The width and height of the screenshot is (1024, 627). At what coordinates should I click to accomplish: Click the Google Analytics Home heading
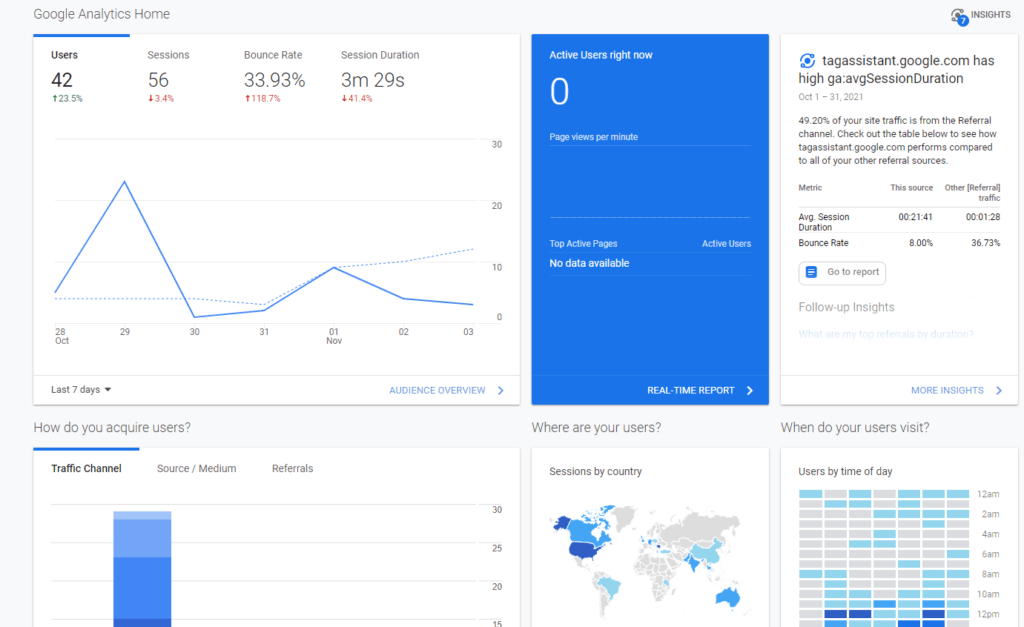101,14
